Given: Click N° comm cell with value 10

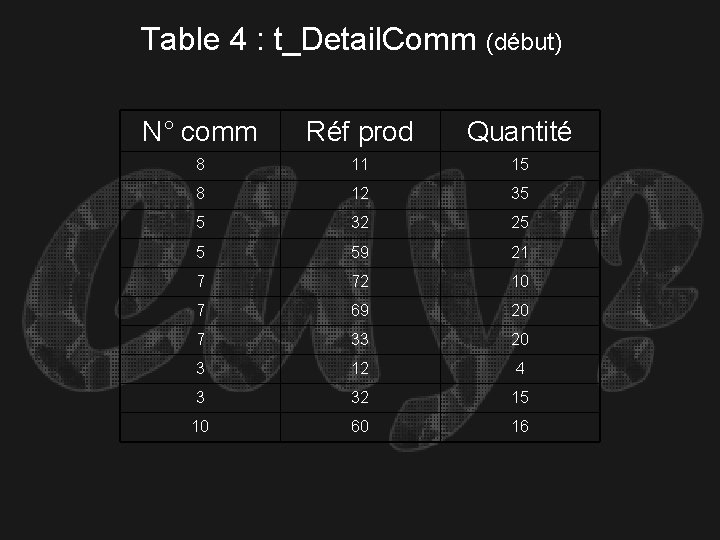Looking at the screenshot, I should [x=200, y=427].
